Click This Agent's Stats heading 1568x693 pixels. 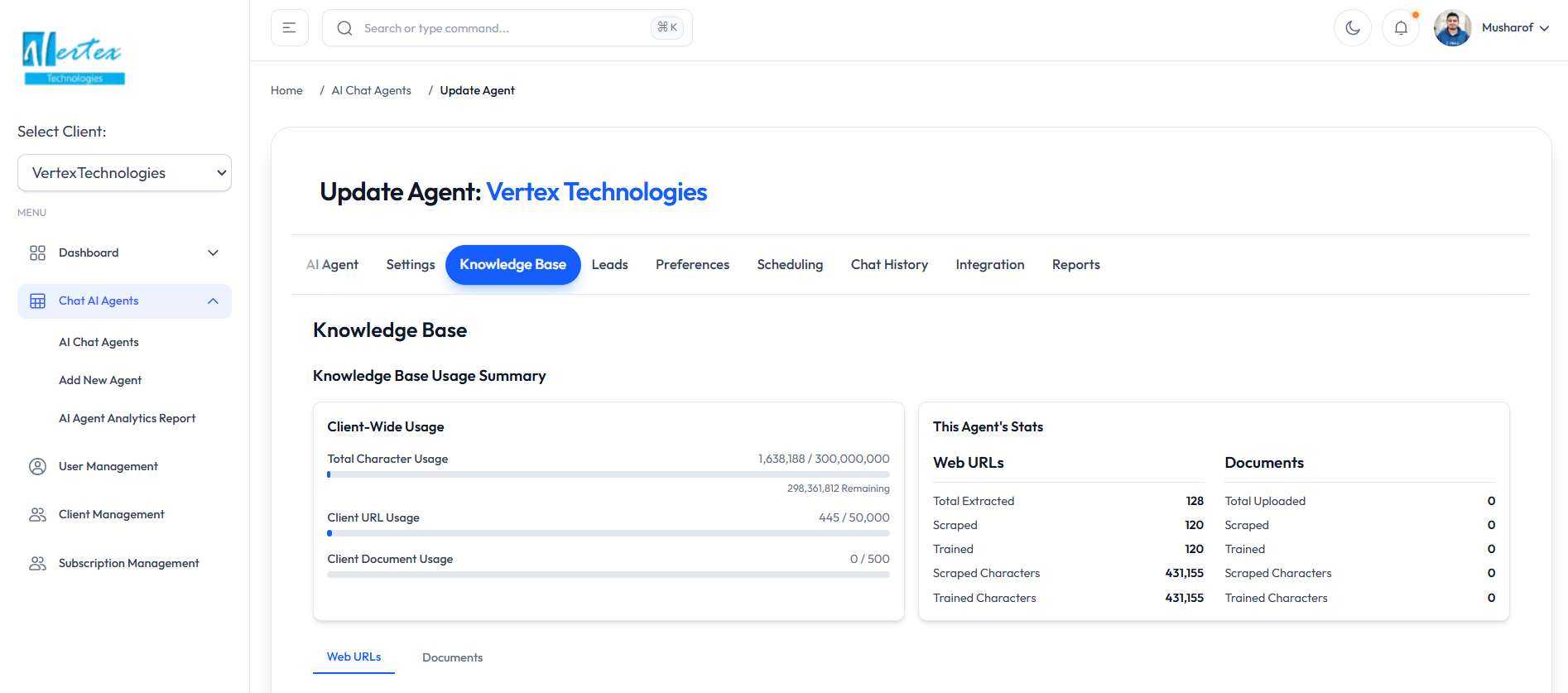(x=988, y=426)
